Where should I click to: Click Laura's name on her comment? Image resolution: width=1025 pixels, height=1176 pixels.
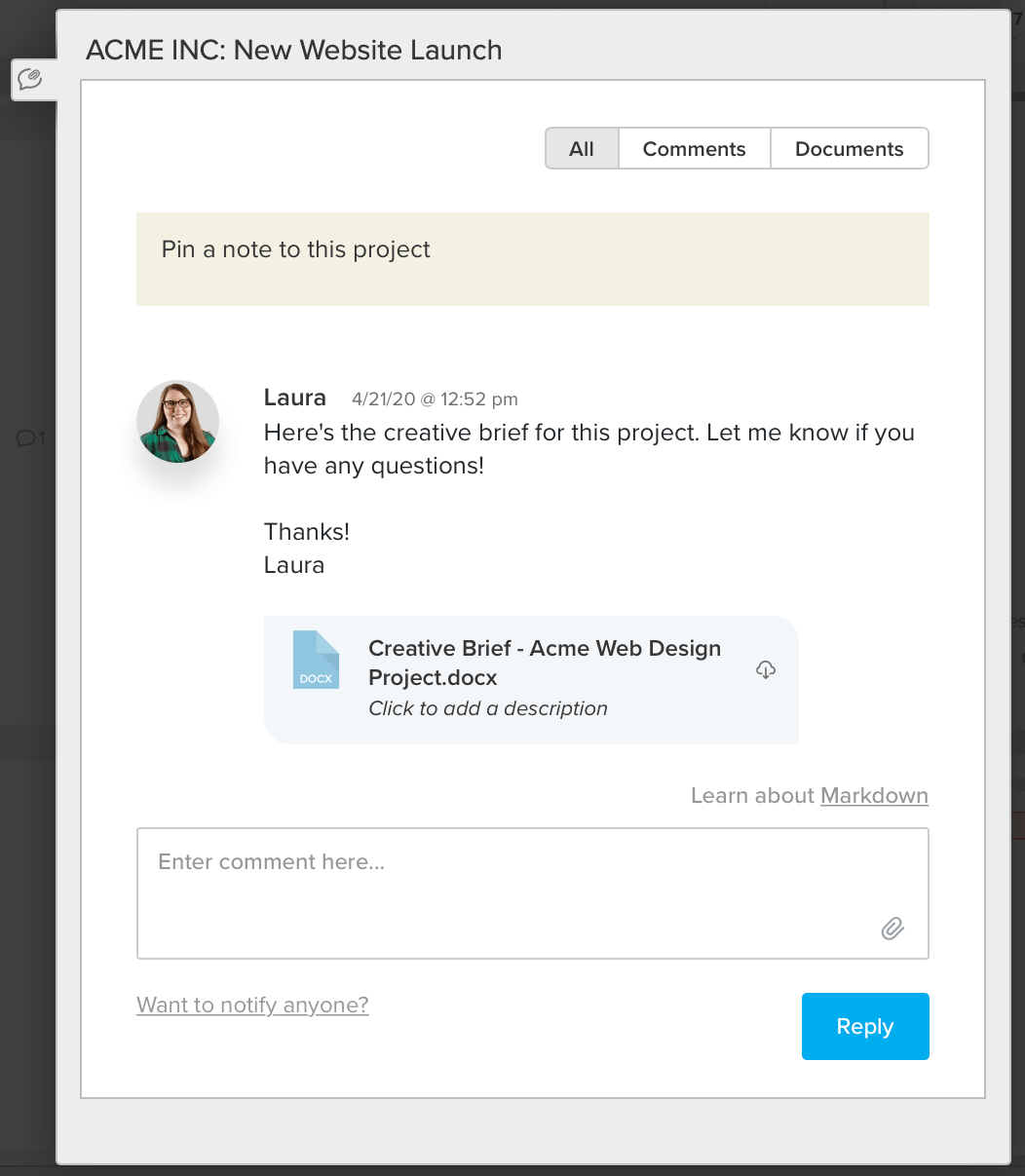294,398
